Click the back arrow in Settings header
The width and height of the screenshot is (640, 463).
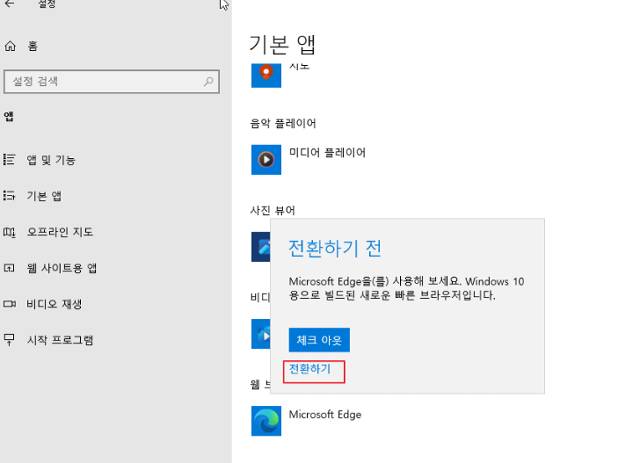pos(10,4)
